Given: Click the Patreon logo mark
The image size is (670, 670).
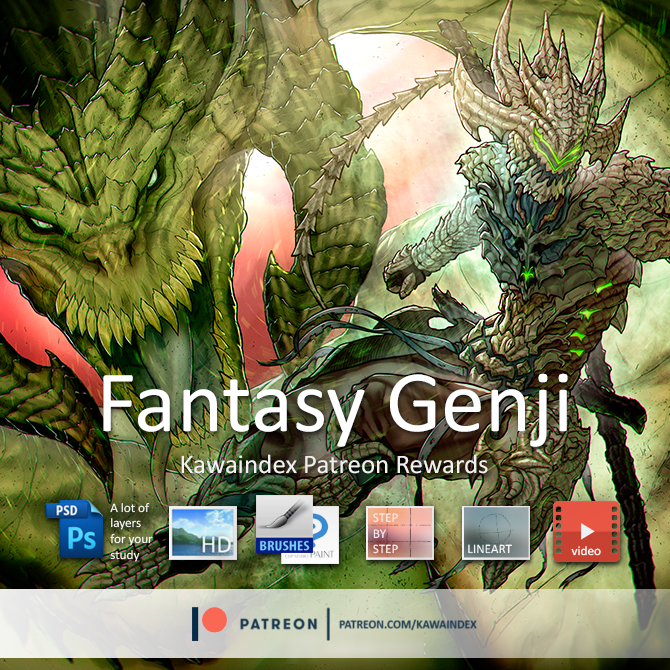Looking at the screenshot, I should [209, 623].
